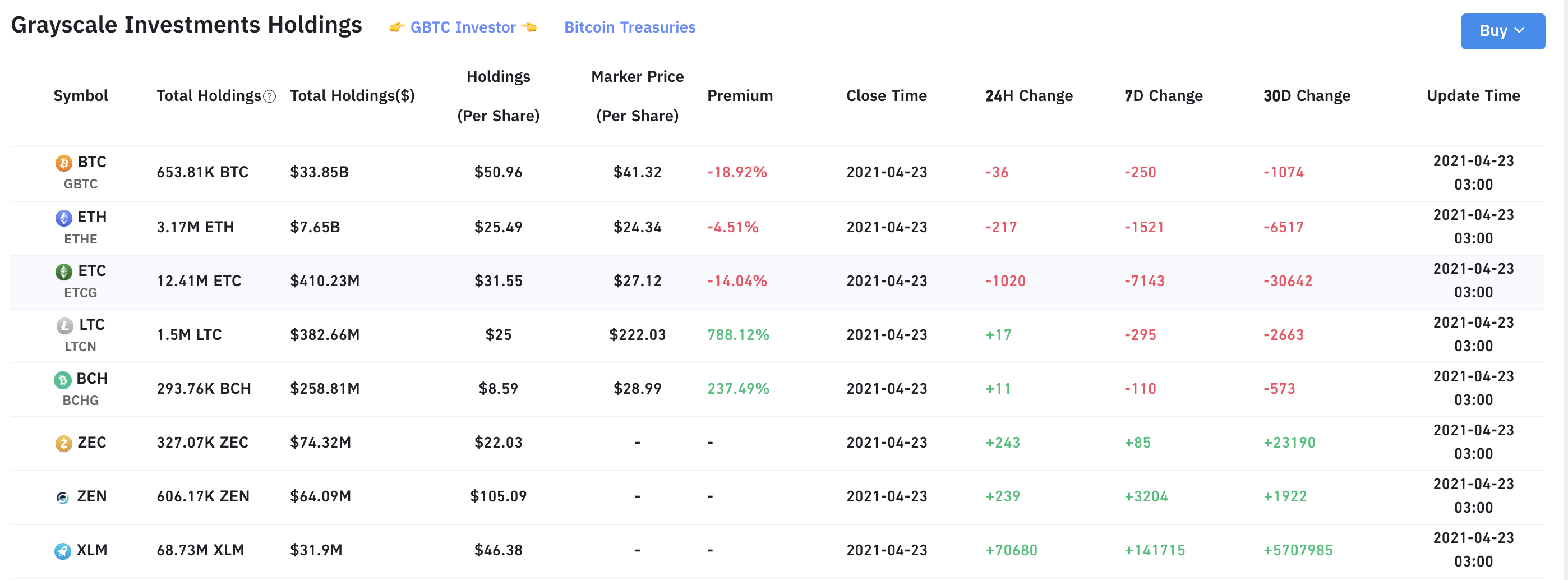Click the Litecoin icon beside LTC

coord(65,325)
